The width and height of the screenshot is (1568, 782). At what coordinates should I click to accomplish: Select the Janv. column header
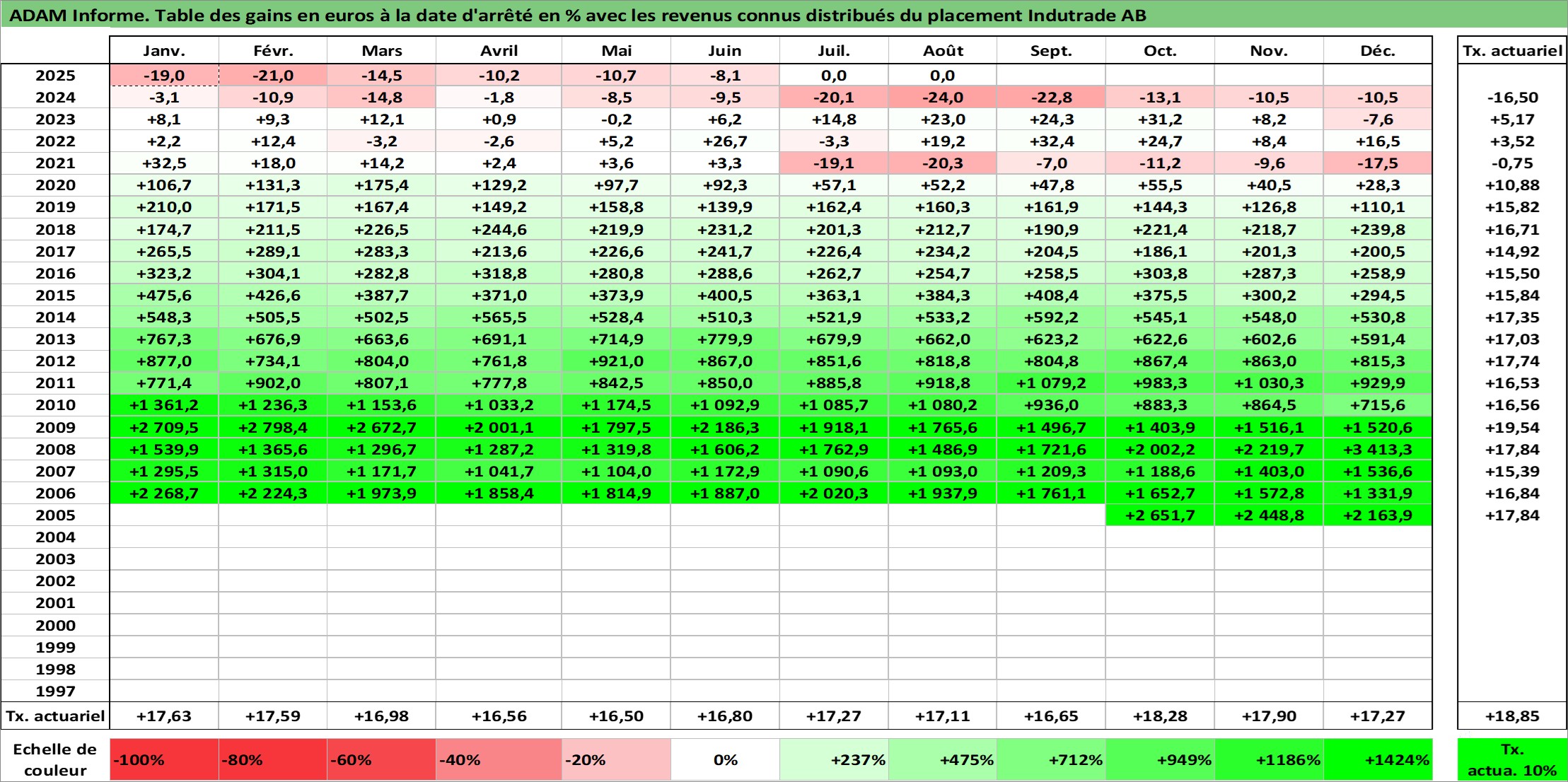(x=164, y=51)
